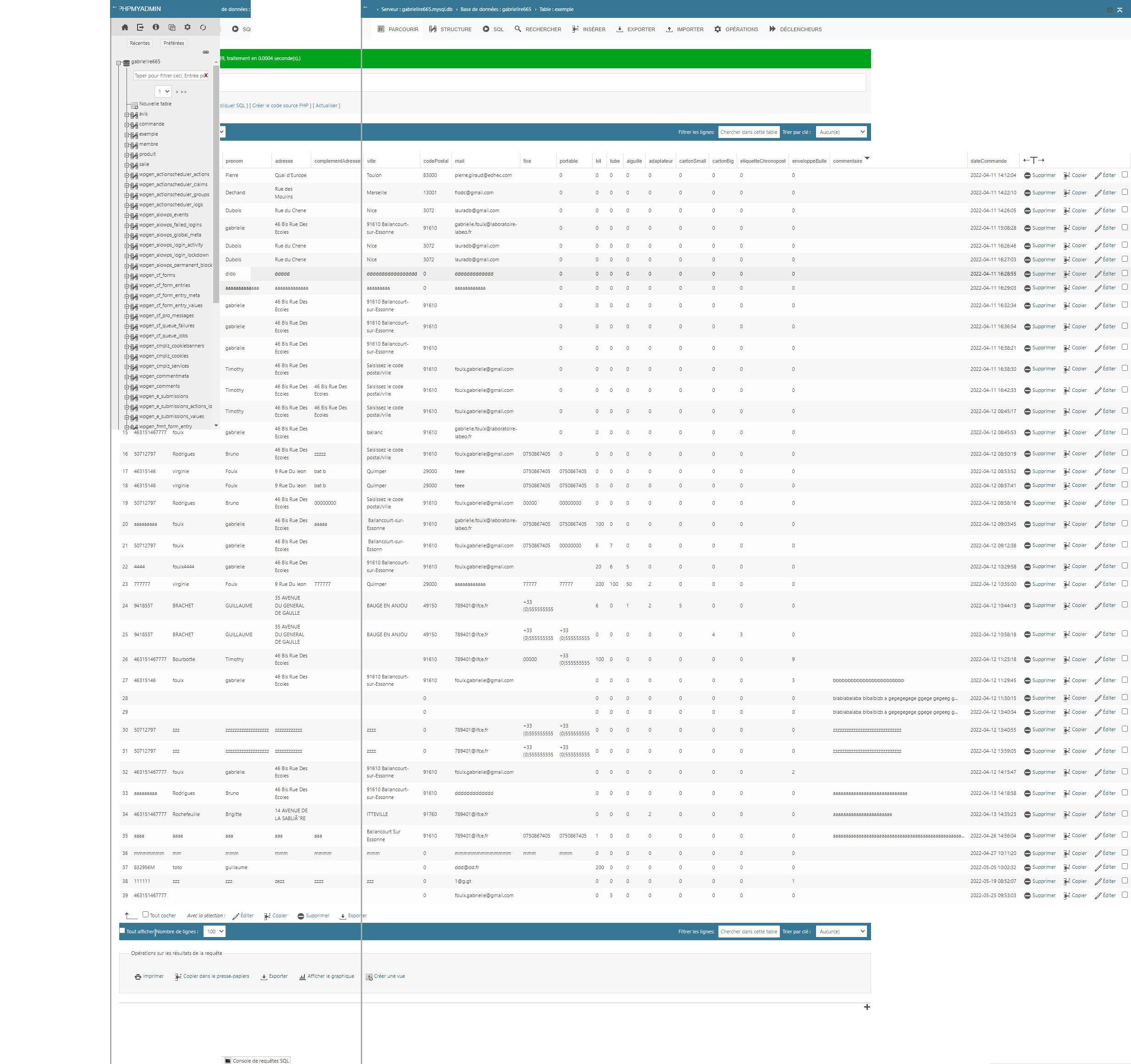The width and height of the screenshot is (1131, 1064).
Task: Tick checkbox for row 2022-05-19 08:52:07
Action: coord(1125,880)
